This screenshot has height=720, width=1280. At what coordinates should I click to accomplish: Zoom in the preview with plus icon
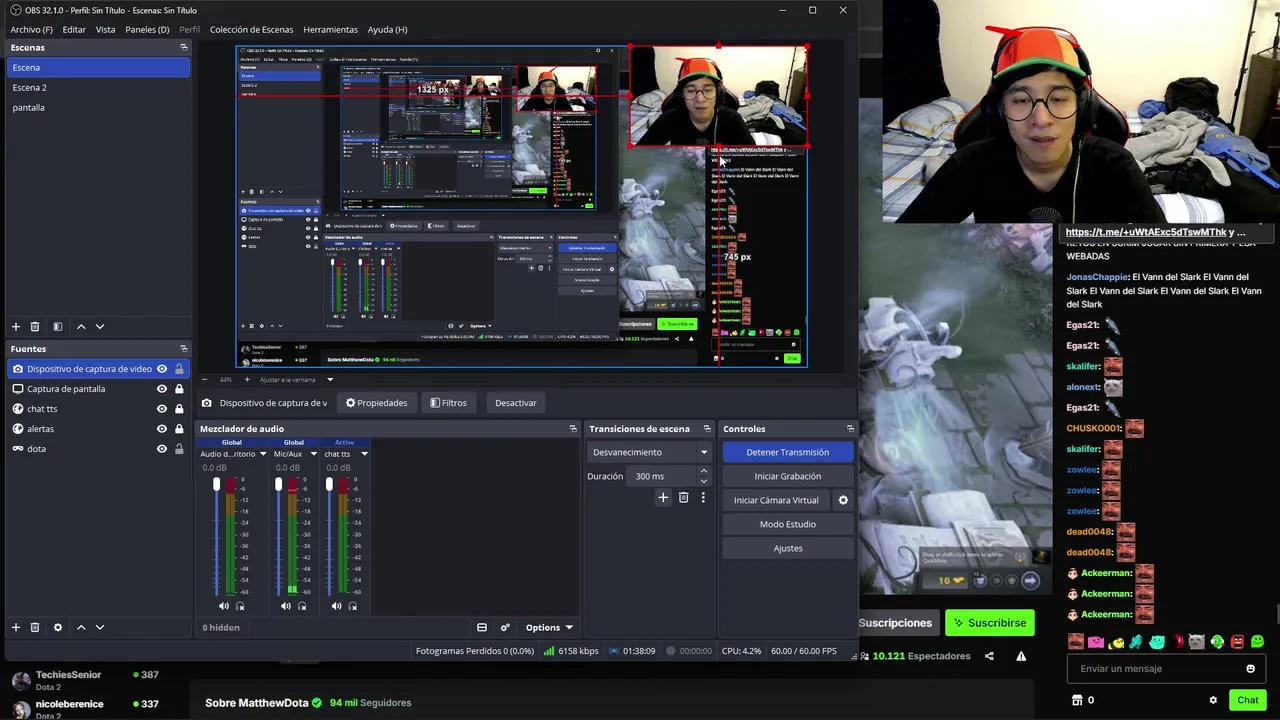[247, 379]
